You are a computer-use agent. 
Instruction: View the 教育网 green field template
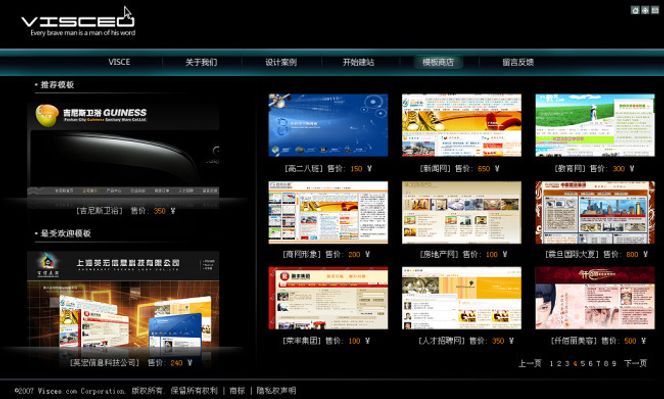tap(595, 125)
